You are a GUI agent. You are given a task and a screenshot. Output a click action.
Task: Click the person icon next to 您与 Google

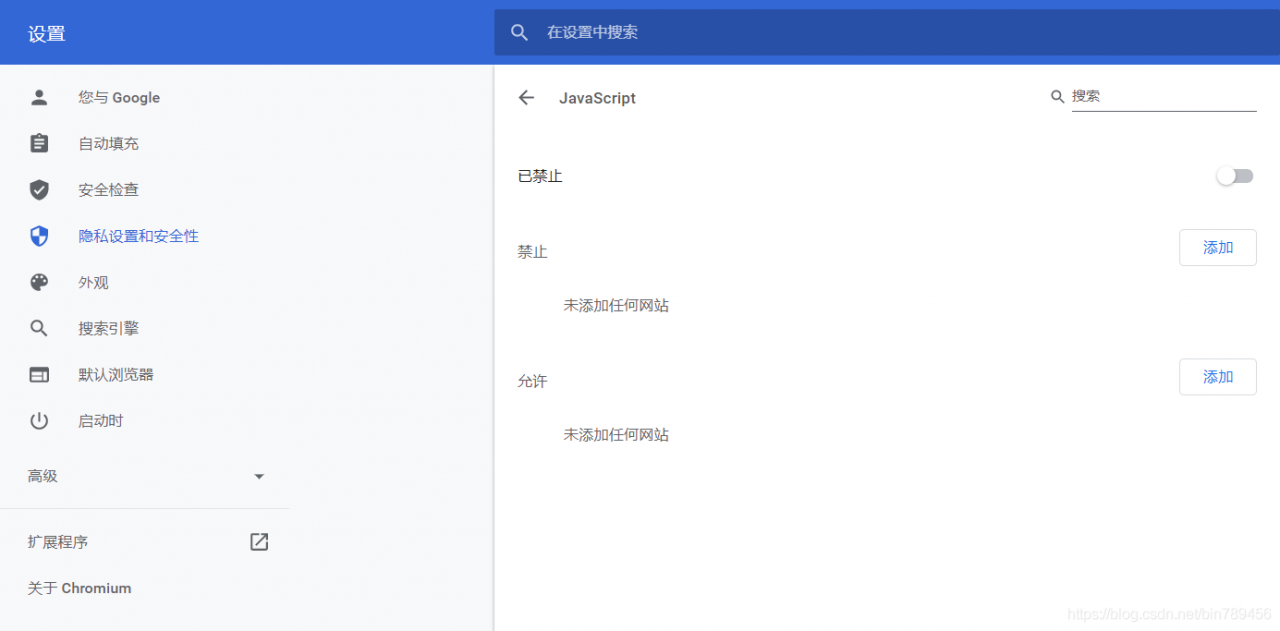(39, 97)
